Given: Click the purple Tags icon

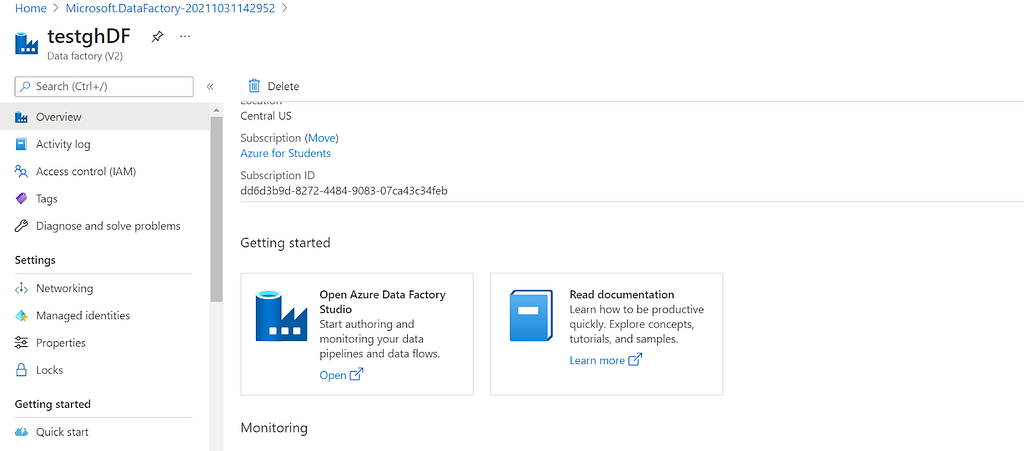Looking at the screenshot, I should coord(22,198).
